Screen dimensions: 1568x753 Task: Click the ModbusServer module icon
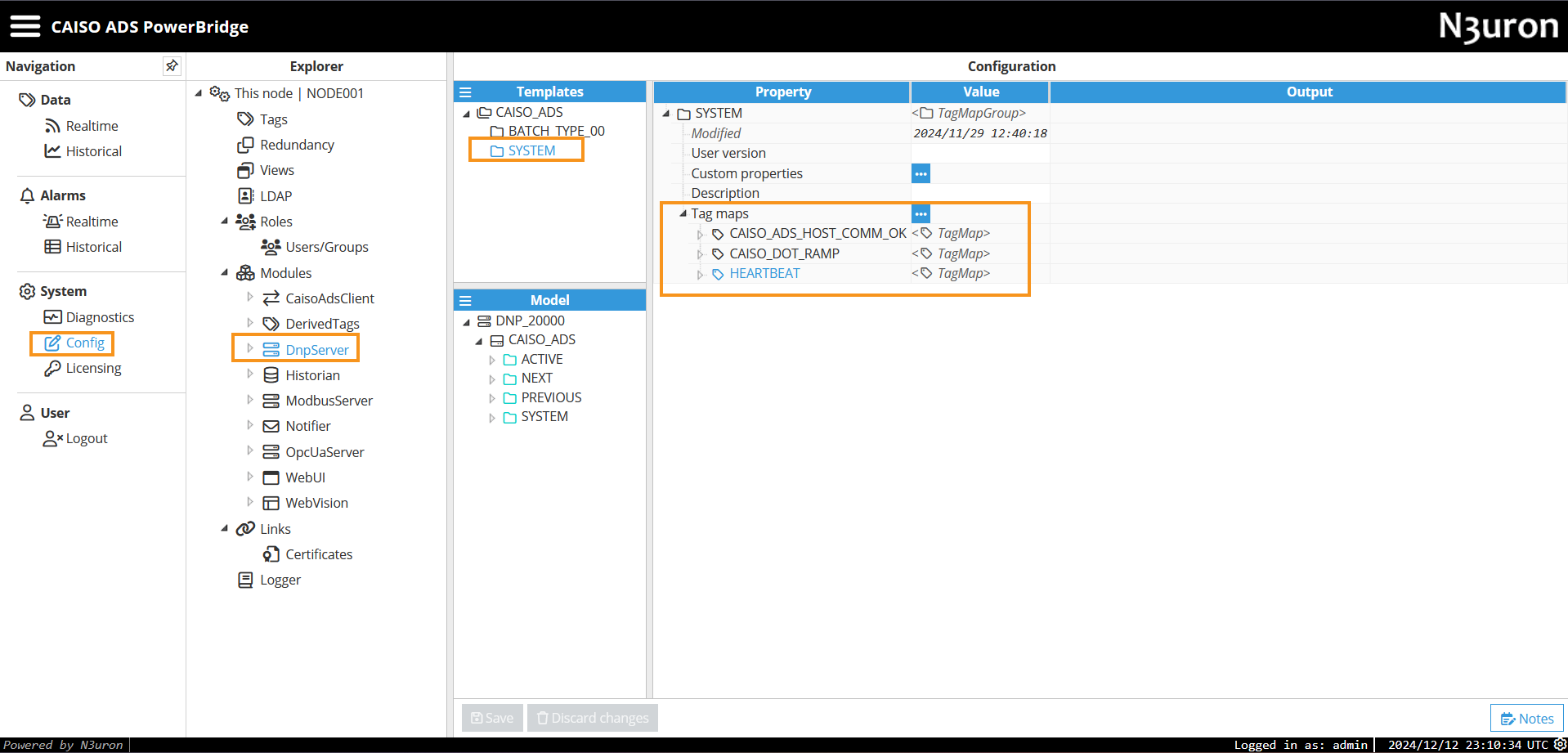[271, 401]
